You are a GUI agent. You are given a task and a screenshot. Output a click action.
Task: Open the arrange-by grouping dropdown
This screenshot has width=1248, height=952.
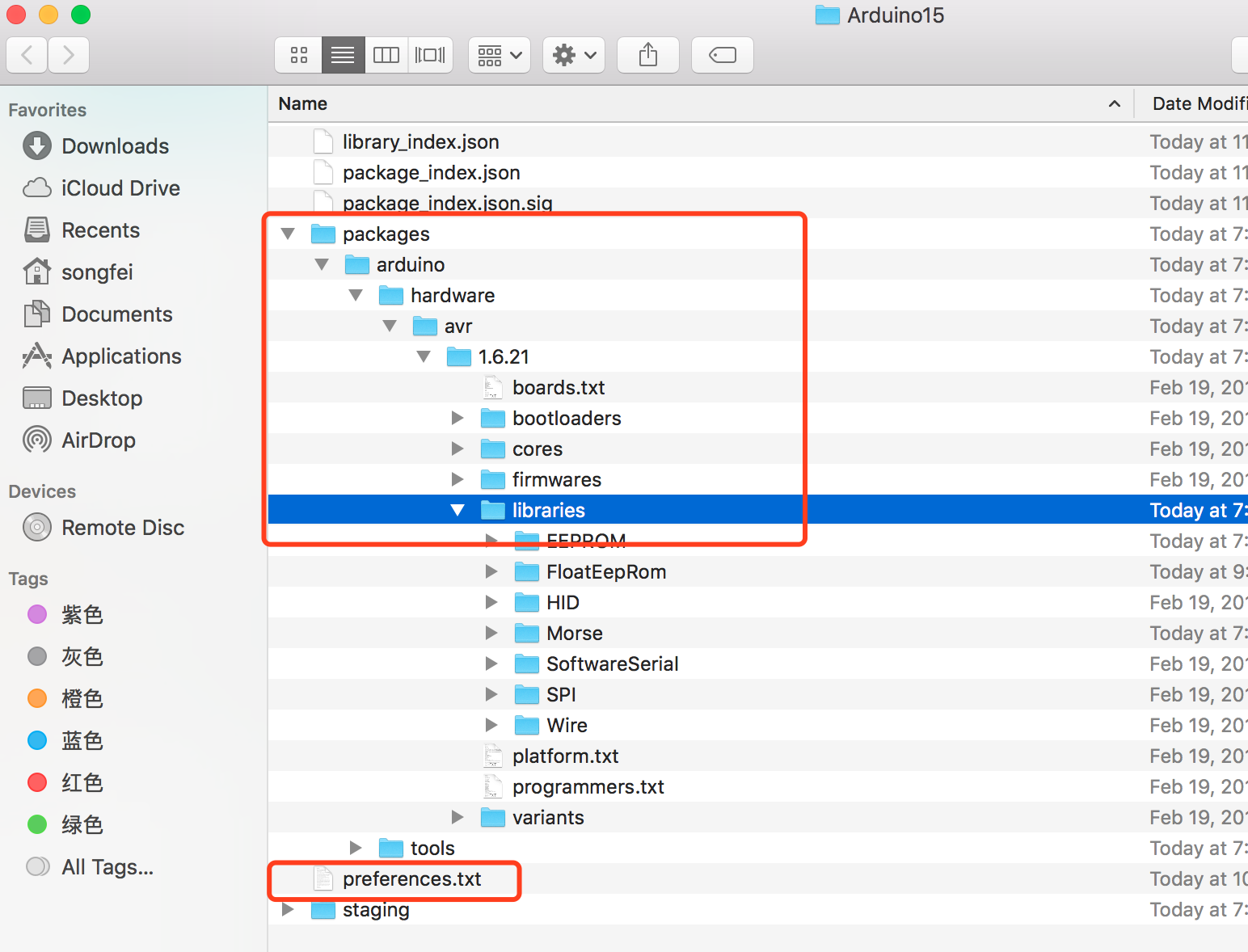pyautogui.click(x=500, y=55)
